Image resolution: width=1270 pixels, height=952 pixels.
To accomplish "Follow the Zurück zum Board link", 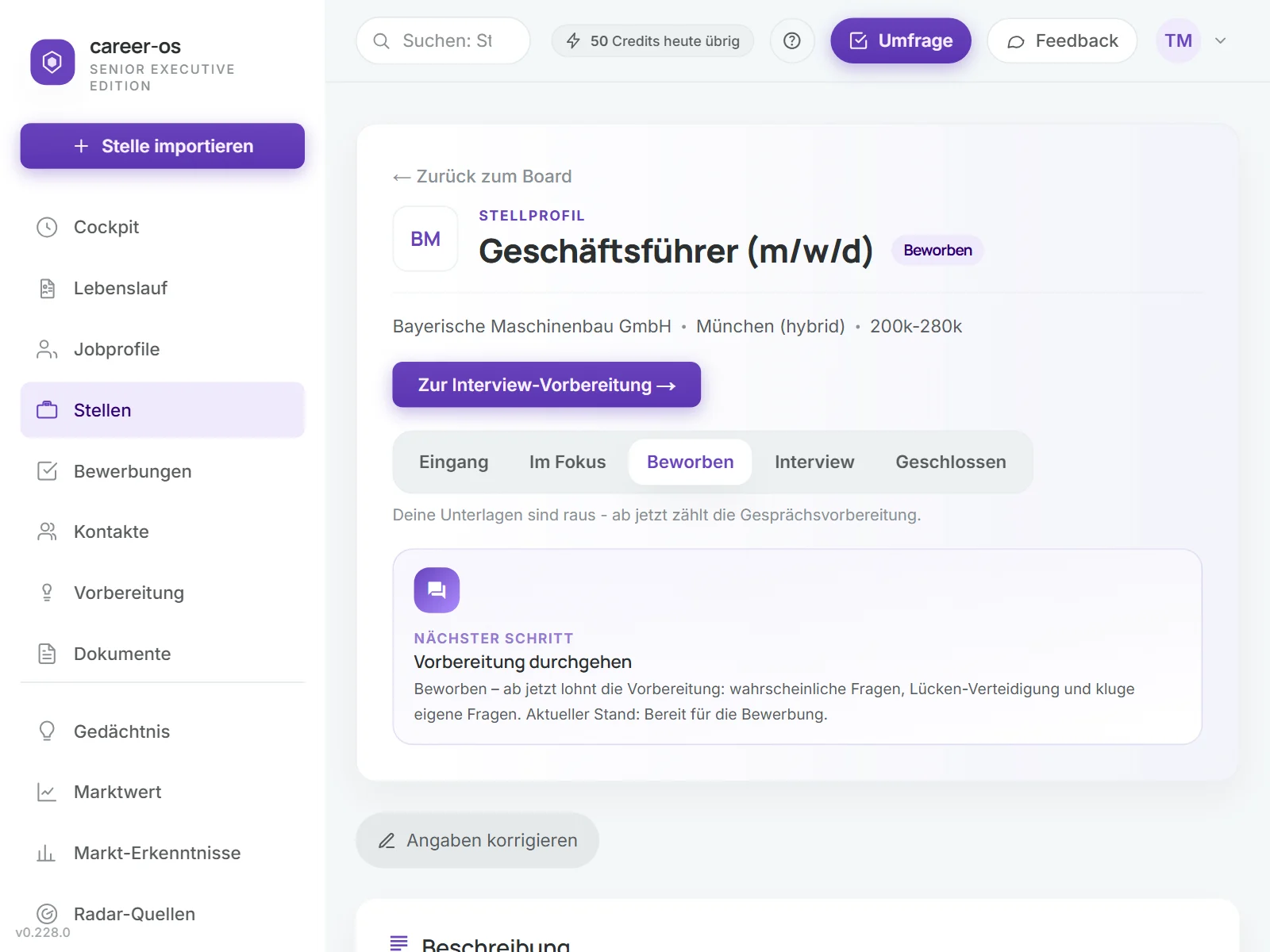I will click(x=483, y=176).
